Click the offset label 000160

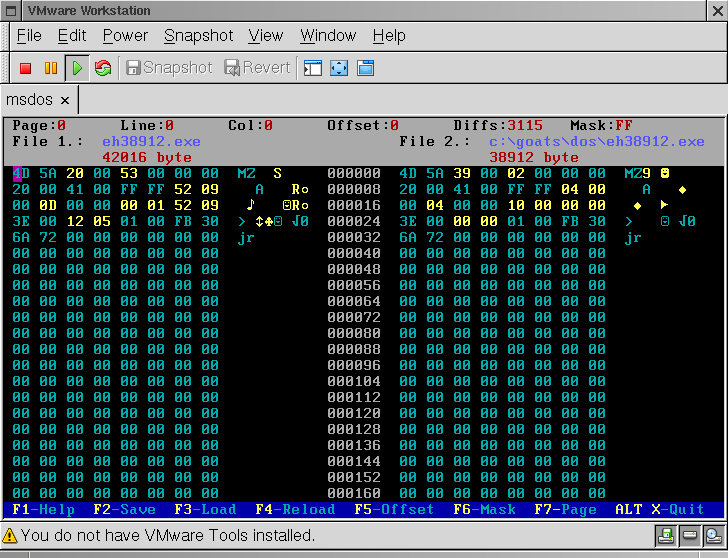(x=354, y=493)
